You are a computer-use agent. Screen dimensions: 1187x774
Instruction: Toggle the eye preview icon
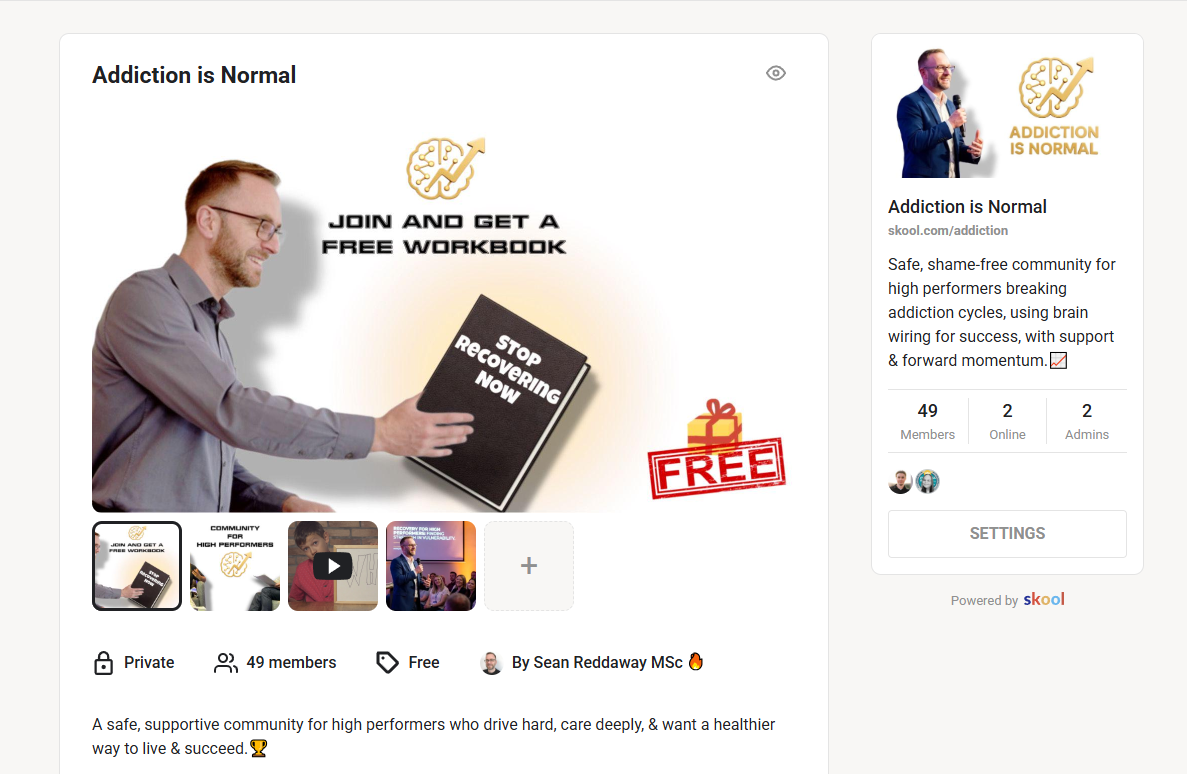click(776, 73)
